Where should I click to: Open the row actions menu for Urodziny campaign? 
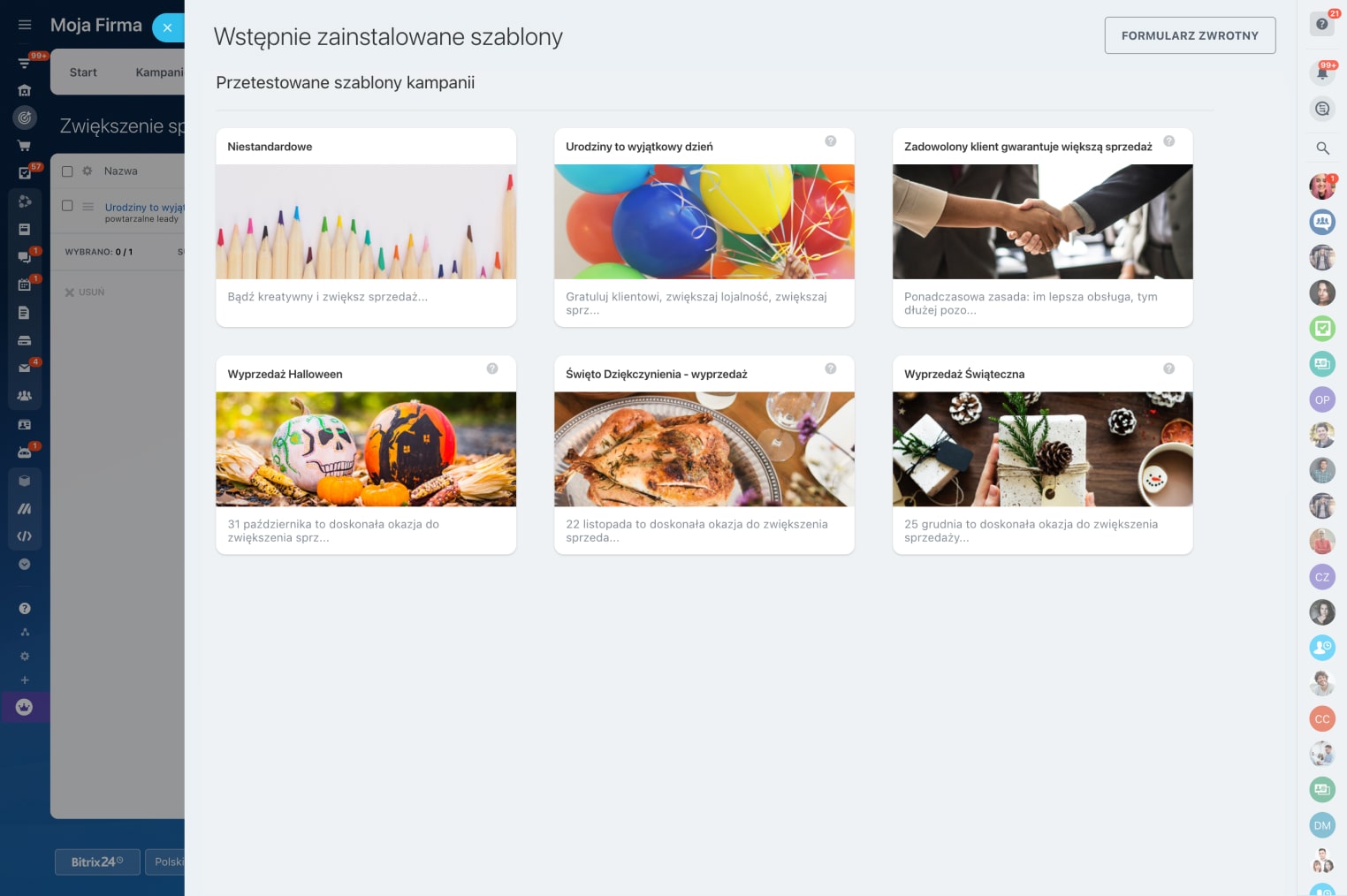coord(88,206)
